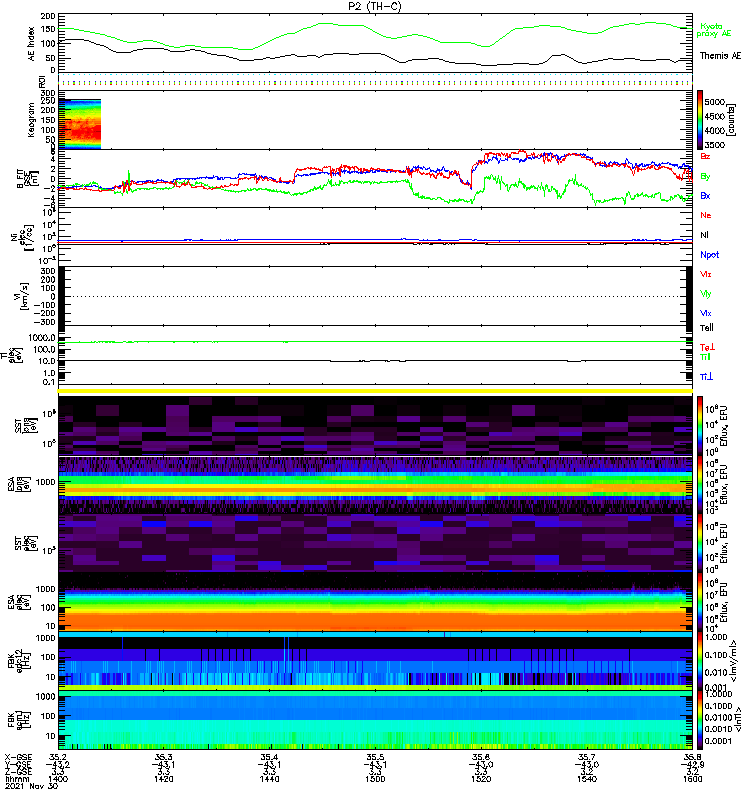Screen dimensions: 750x800
Task: Click the SST electrons Eflux color bar
Action: point(700,543)
